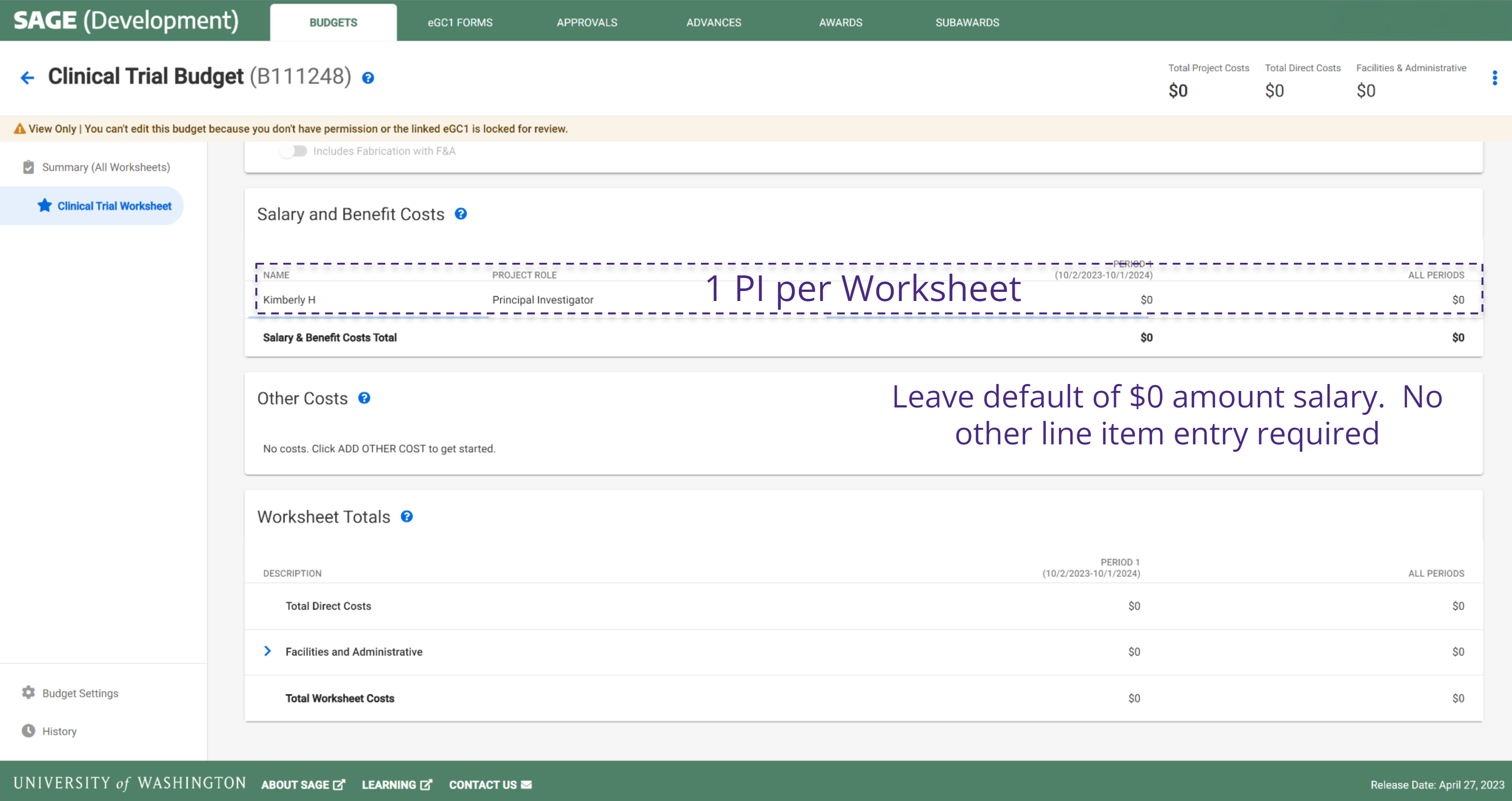The height and width of the screenshot is (801, 1512).
Task: Switch to the eGC1 FORMS tab
Action: click(x=460, y=22)
